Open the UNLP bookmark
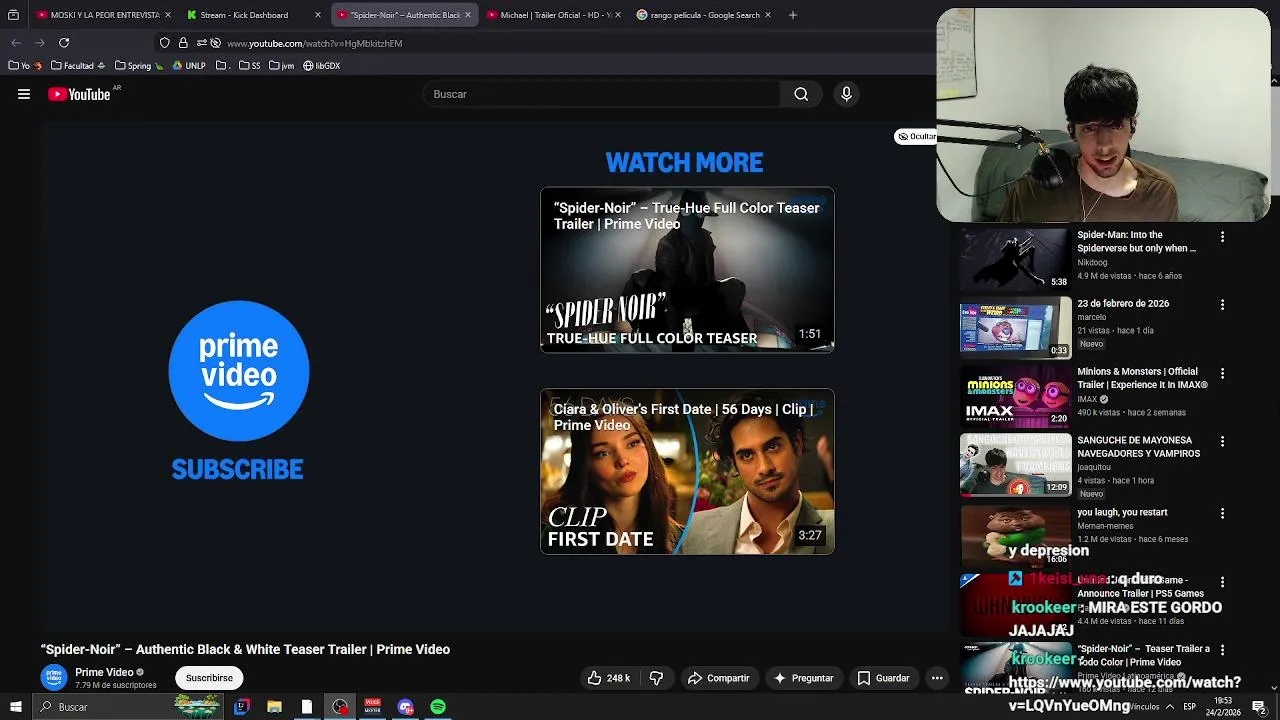The image size is (1280, 720). pos(189,66)
